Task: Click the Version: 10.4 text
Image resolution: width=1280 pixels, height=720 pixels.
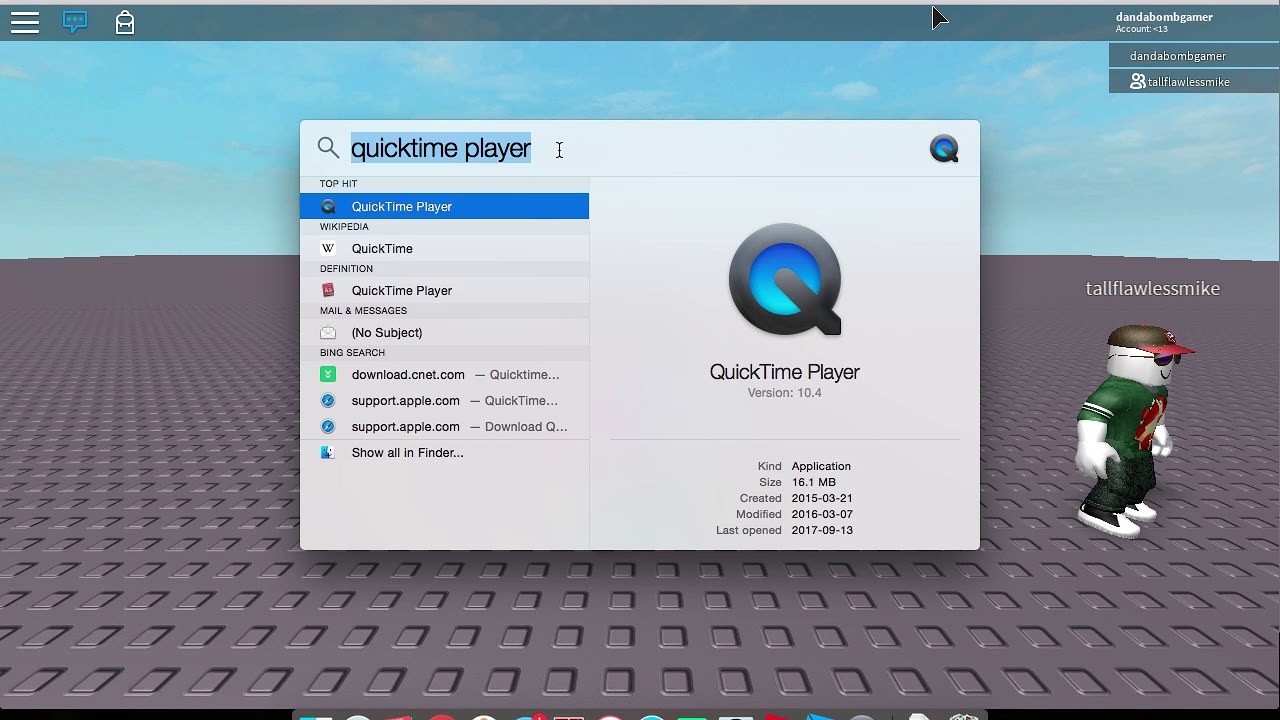Action: pos(785,393)
